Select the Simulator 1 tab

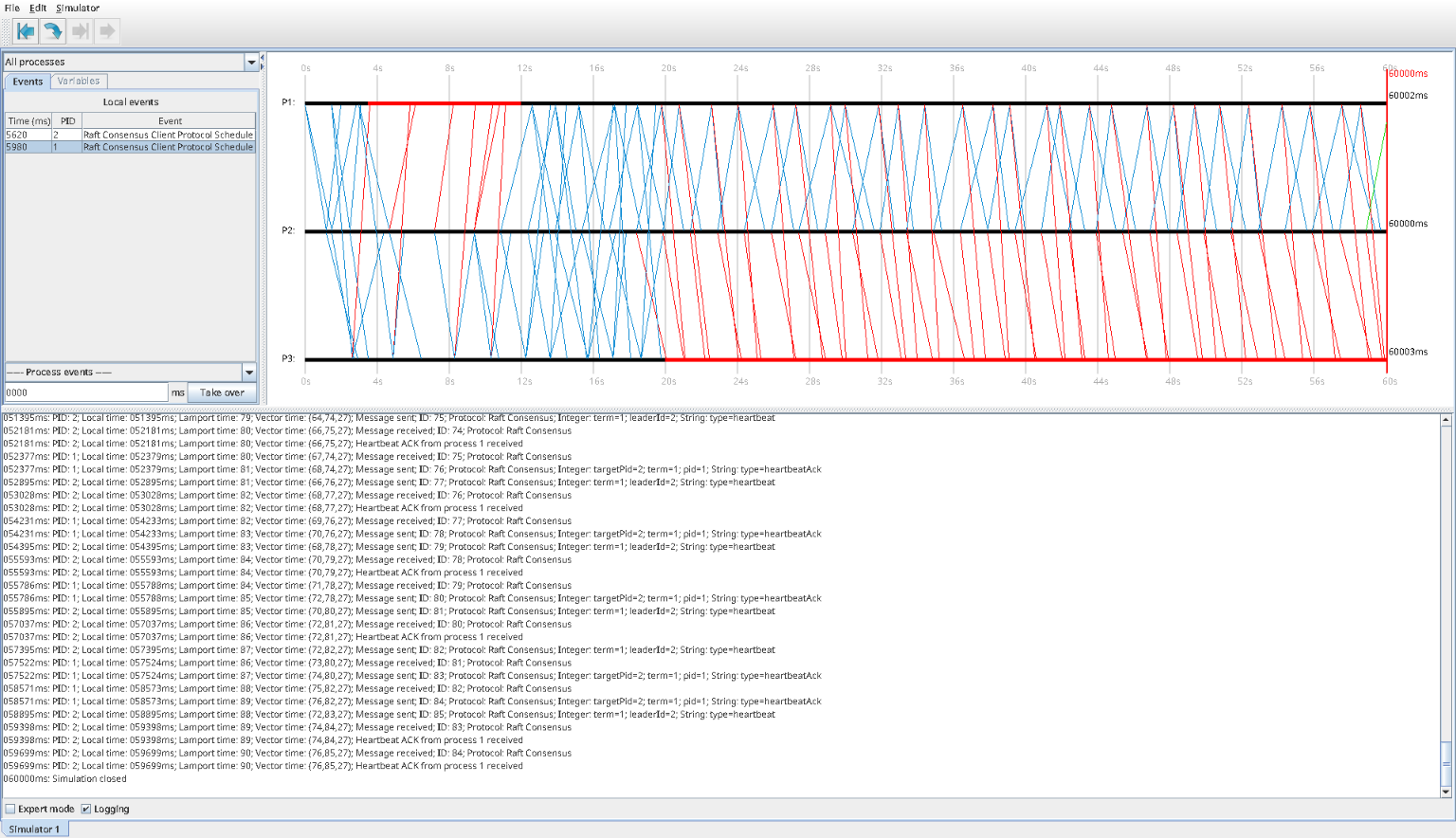pos(34,829)
